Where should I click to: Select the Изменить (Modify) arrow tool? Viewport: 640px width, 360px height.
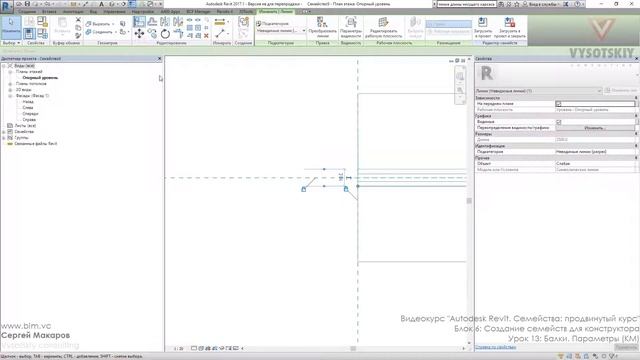pyautogui.click(x=11, y=27)
